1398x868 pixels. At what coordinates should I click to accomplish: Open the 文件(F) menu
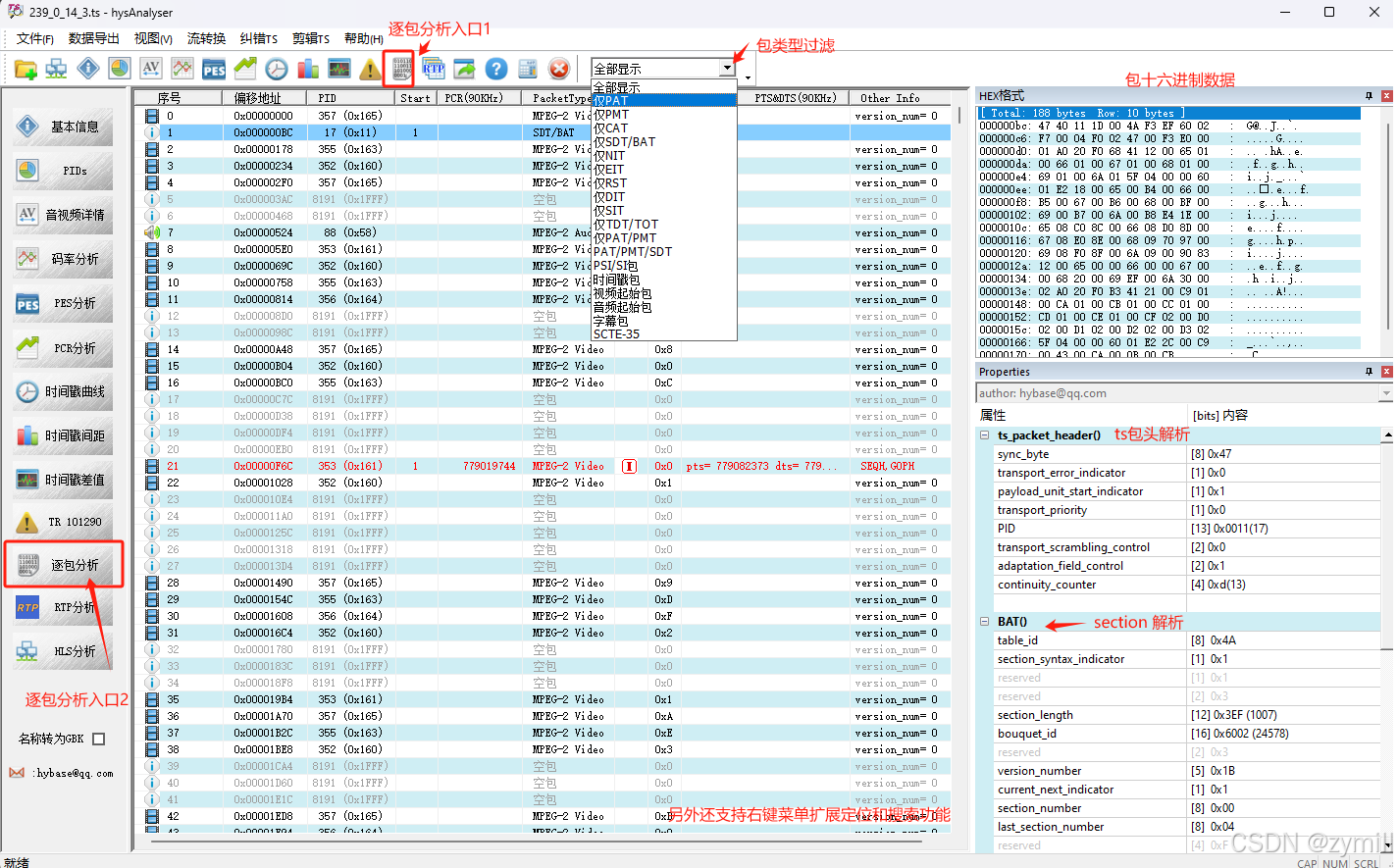pos(35,38)
